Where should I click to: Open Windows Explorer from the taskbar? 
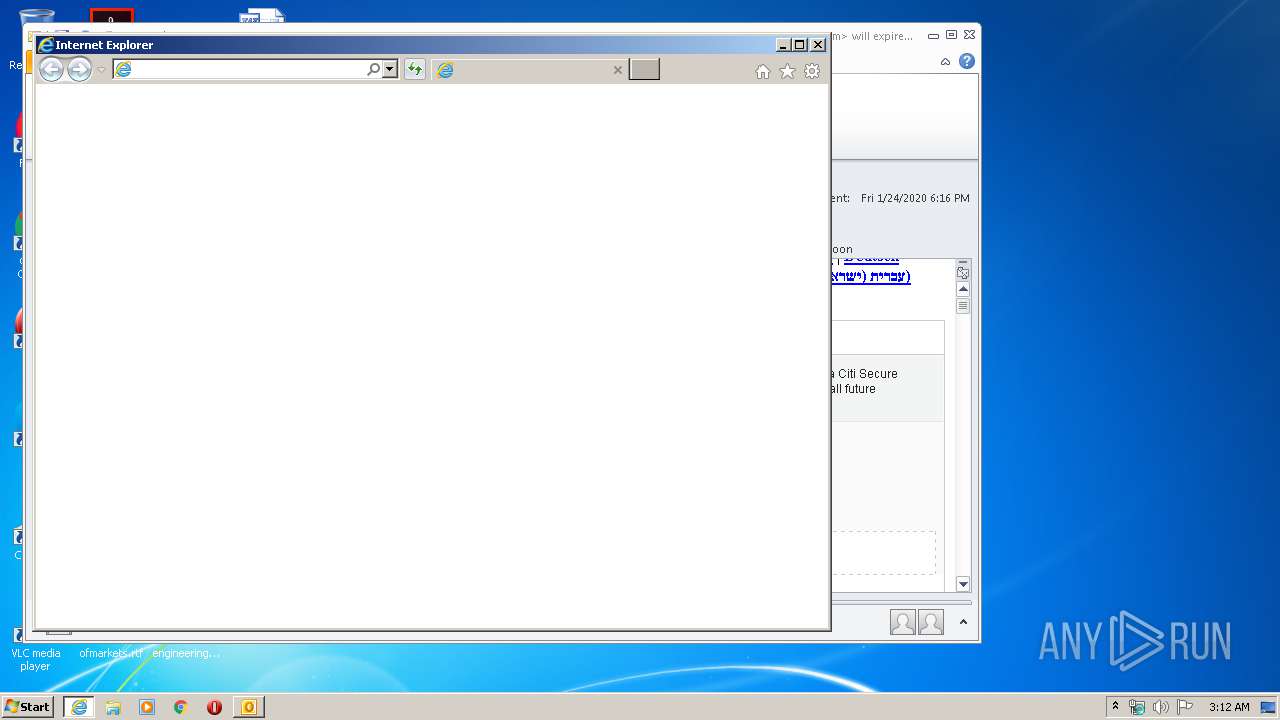113,707
